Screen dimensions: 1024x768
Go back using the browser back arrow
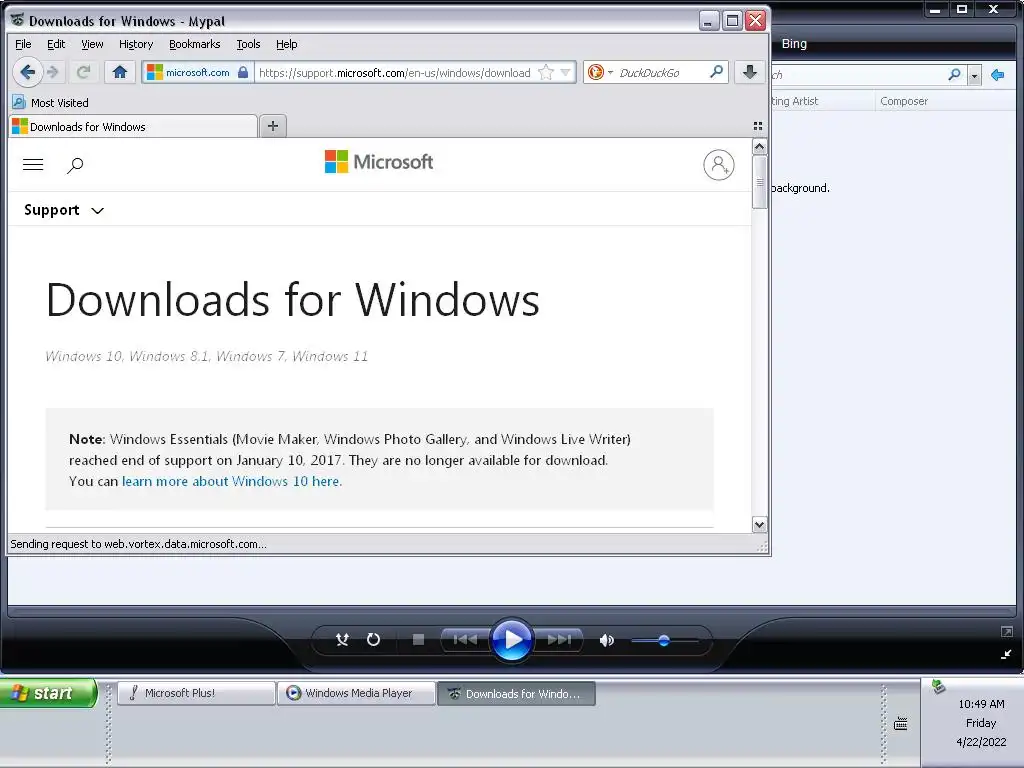click(x=27, y=72)
